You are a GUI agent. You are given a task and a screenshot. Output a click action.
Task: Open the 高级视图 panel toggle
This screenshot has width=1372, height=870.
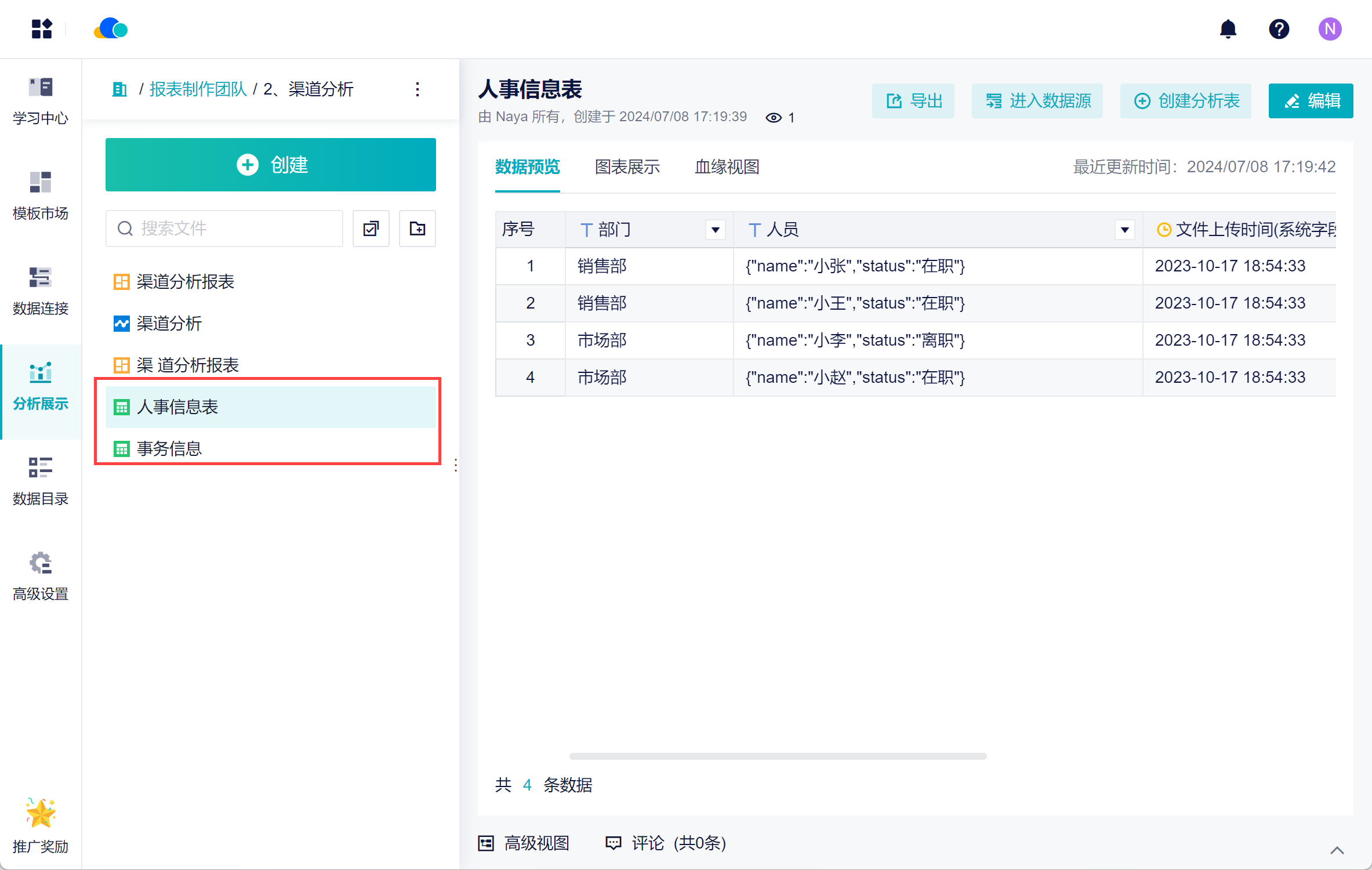coord(524,843)
